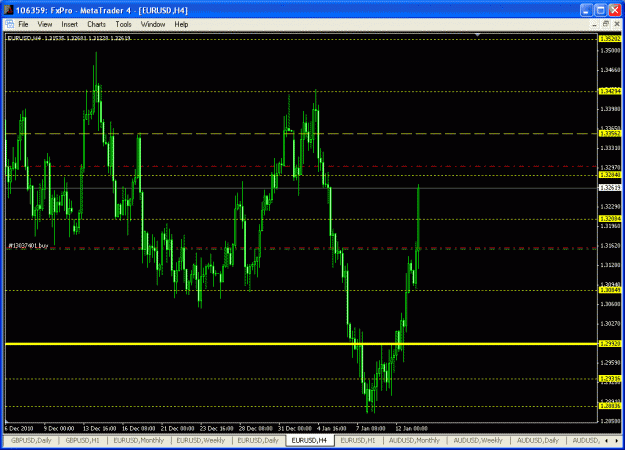Open the File menu

click(x=23, y=24)
